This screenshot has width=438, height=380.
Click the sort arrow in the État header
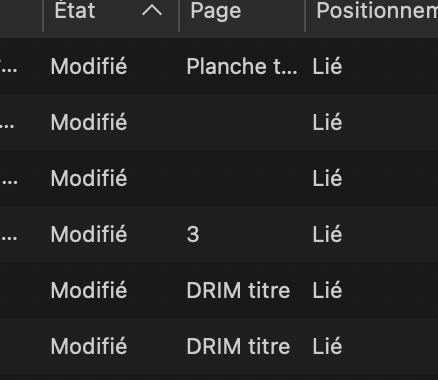tap(152, 11)
